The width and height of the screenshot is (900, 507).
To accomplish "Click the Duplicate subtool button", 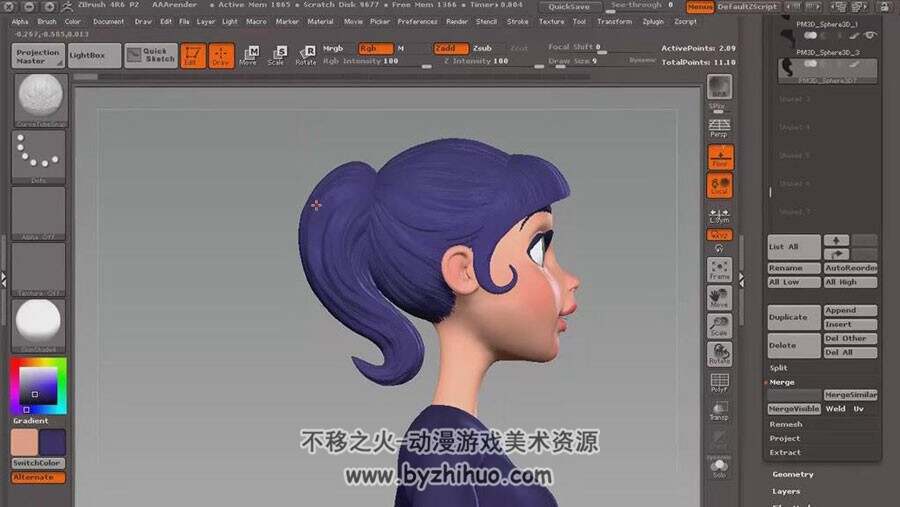I will (x=794, y=317).
